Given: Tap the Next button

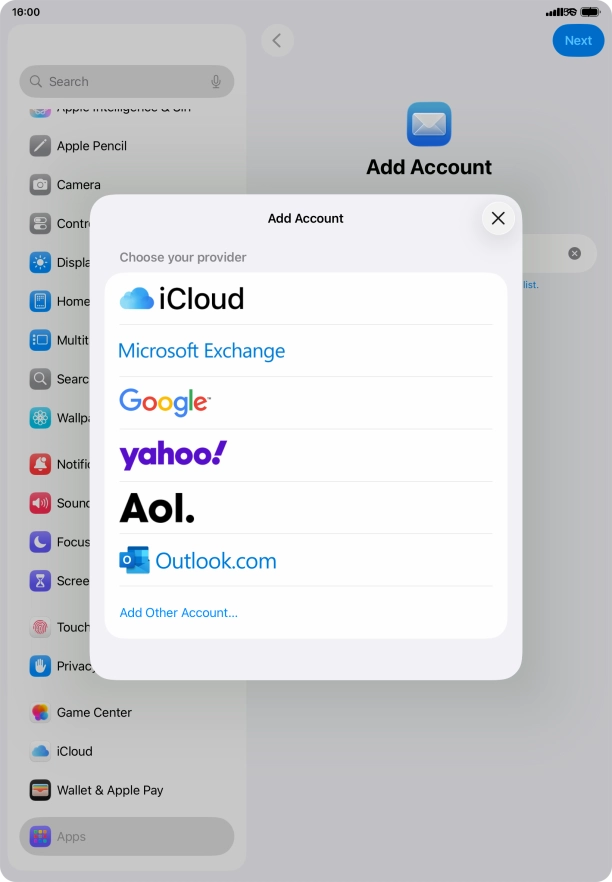Looking at the screenshot, I should pyautogui.click(x=578, y=41).
